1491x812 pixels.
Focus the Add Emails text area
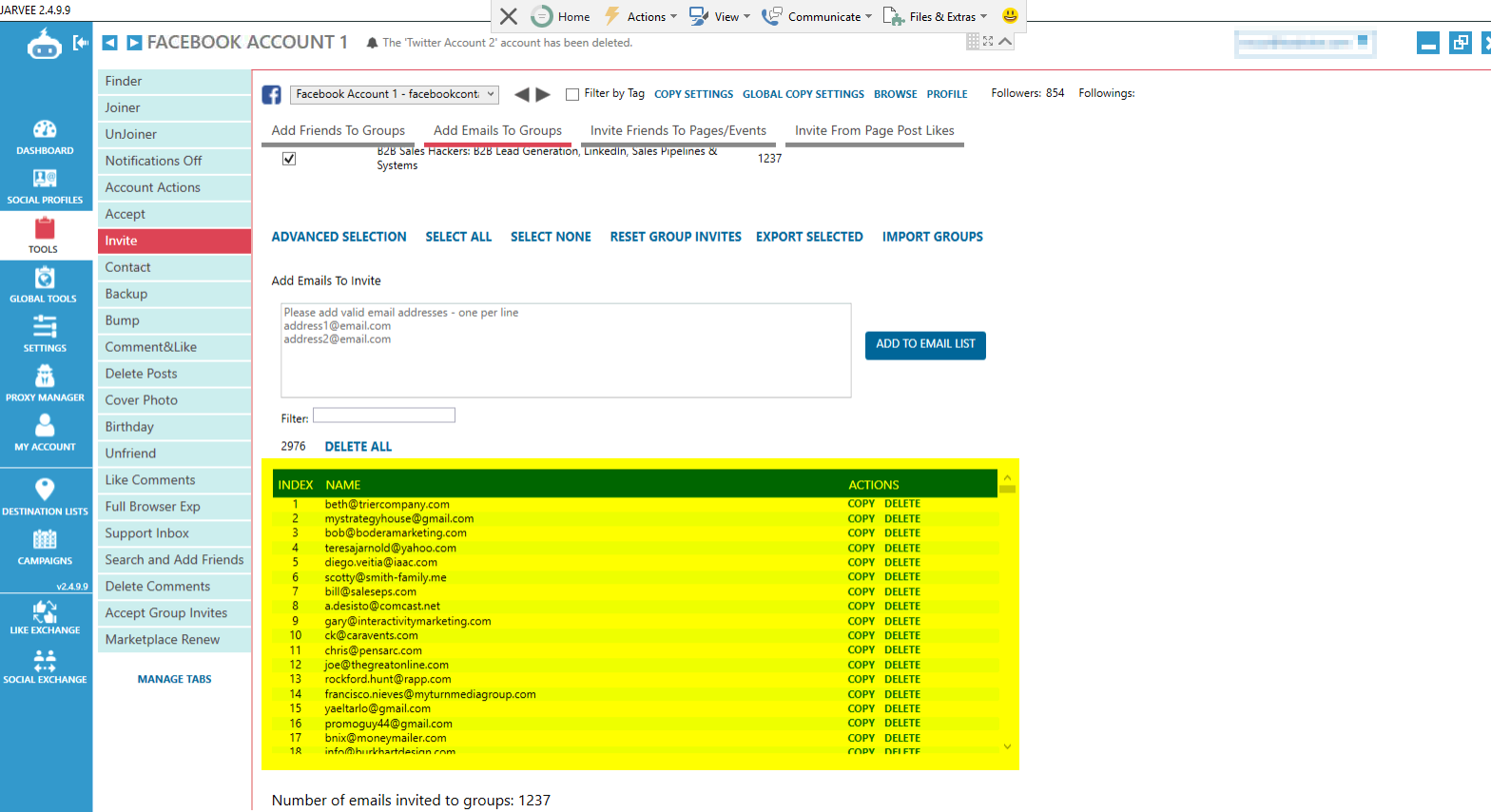pyautogui.click(x=566, y=350)
